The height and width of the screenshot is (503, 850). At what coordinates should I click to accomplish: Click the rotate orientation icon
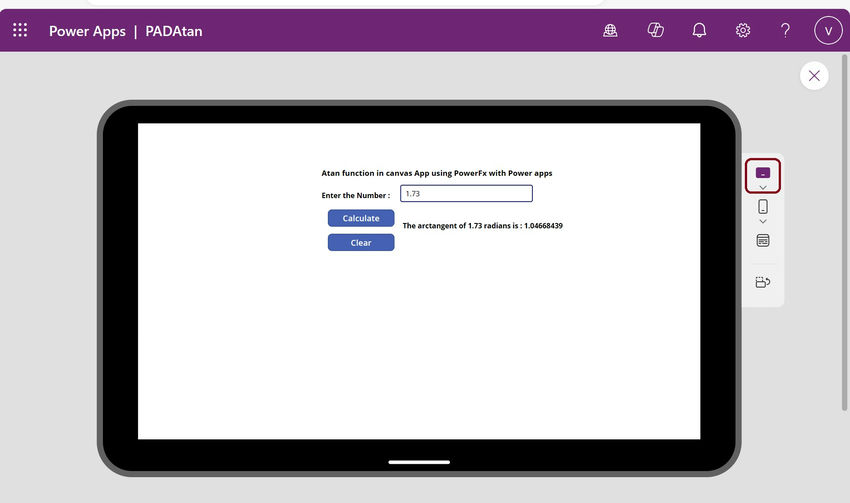[x=763, y=282]
